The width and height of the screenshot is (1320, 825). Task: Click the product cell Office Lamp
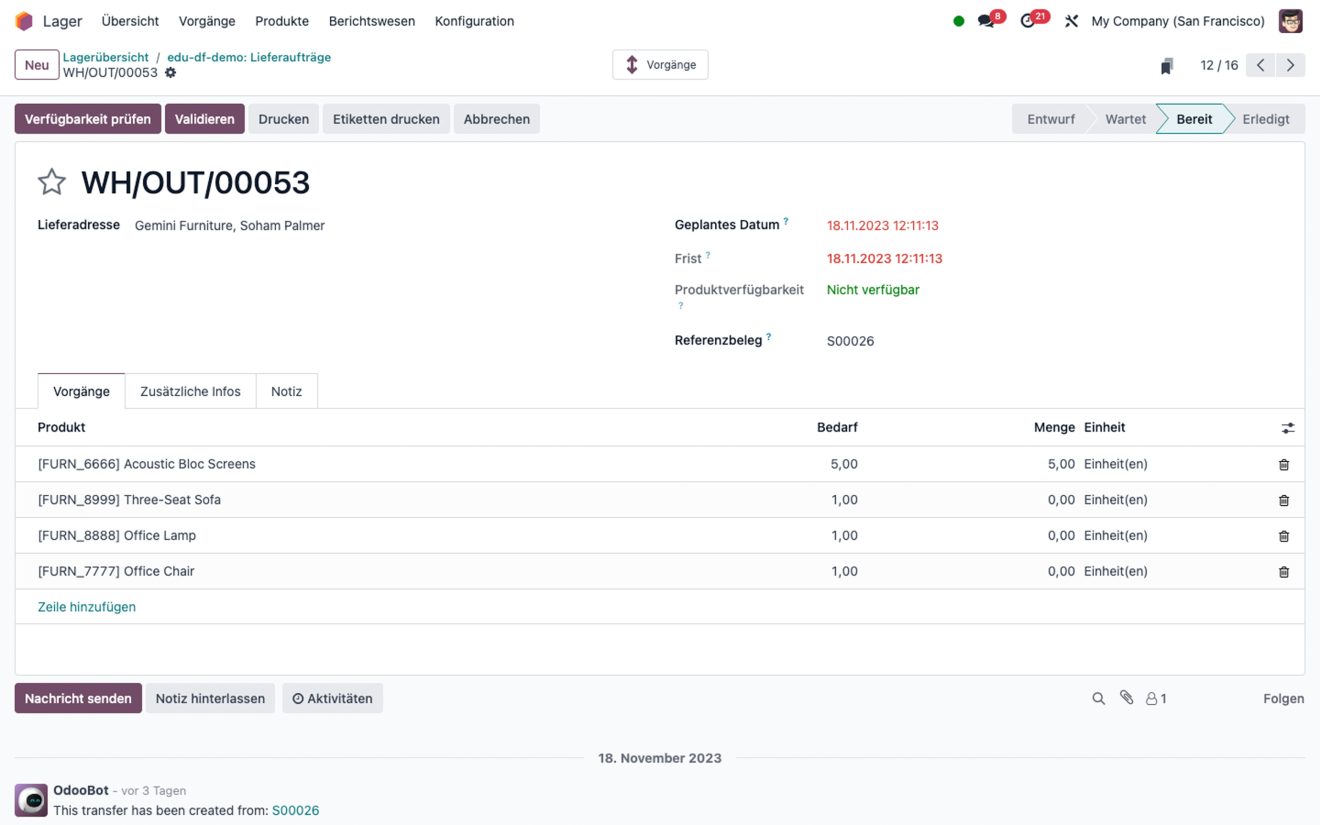click(117, 535)
